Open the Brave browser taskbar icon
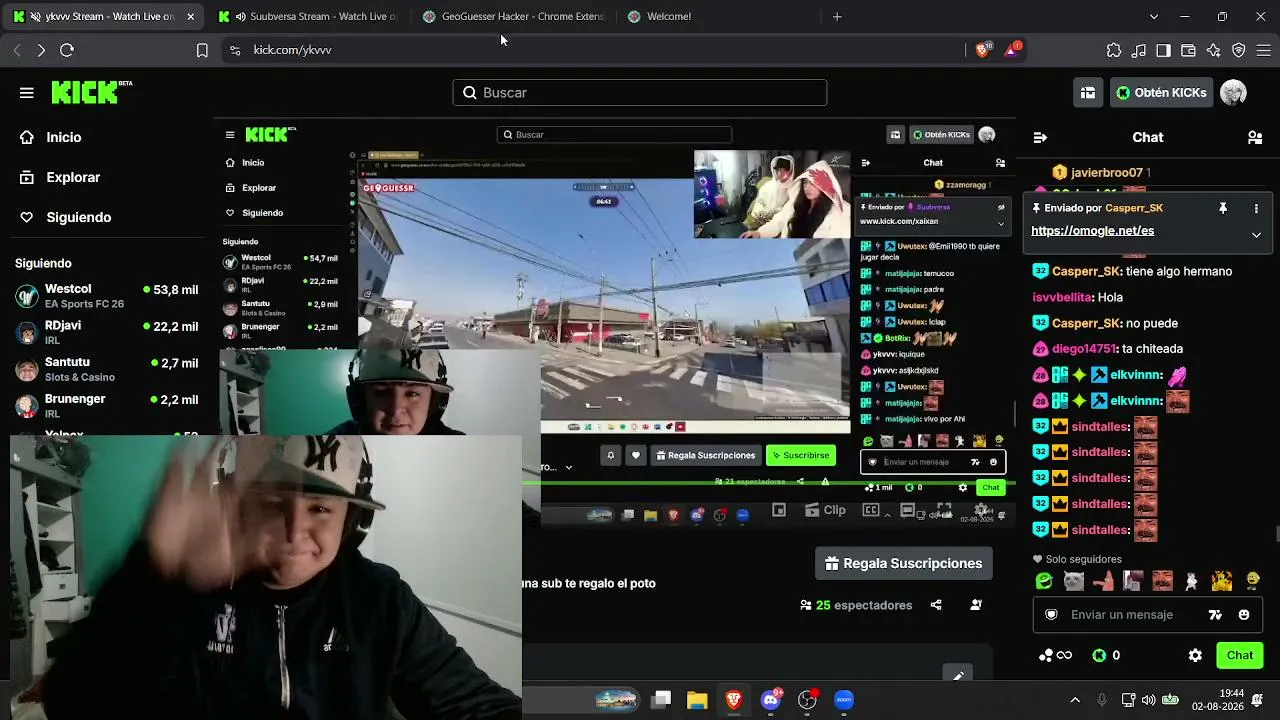 click(734, 700)
